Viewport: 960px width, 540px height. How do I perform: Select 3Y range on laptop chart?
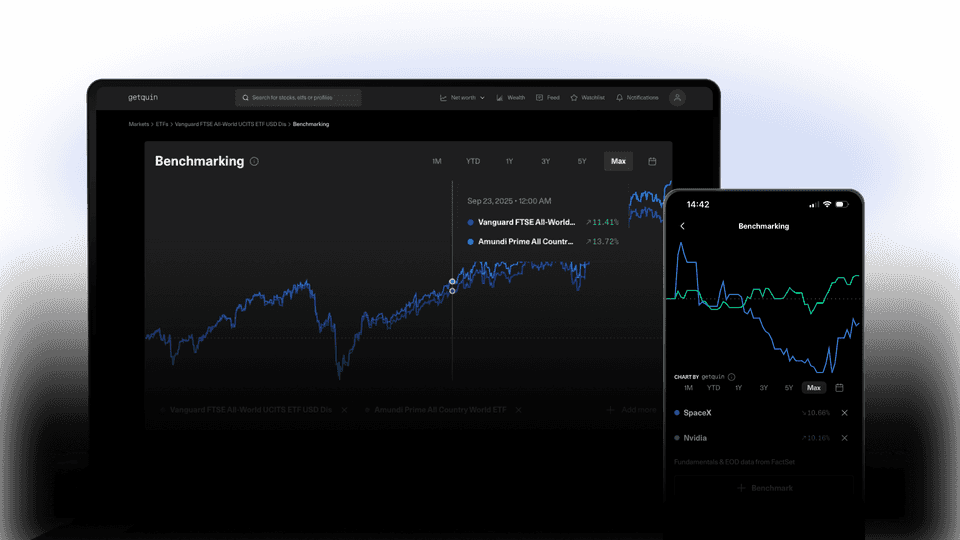546,162
